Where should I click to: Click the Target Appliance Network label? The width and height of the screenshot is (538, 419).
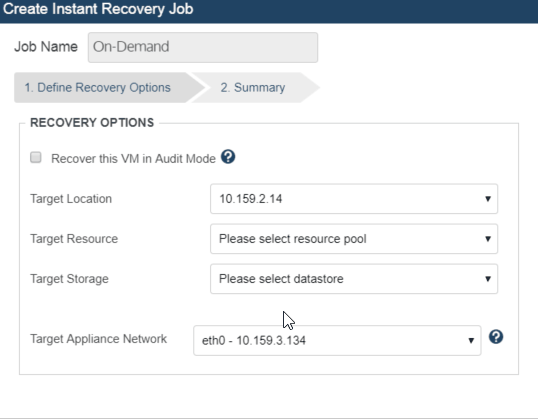tap(98, 339)
